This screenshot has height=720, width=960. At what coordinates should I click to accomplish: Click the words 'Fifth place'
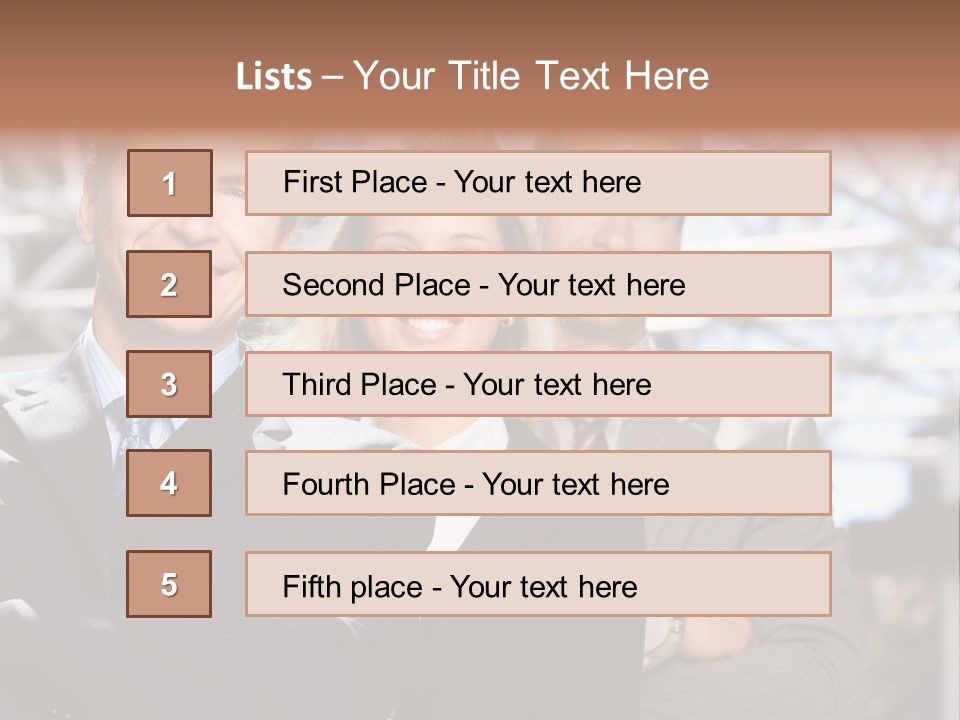pos(353,587)
